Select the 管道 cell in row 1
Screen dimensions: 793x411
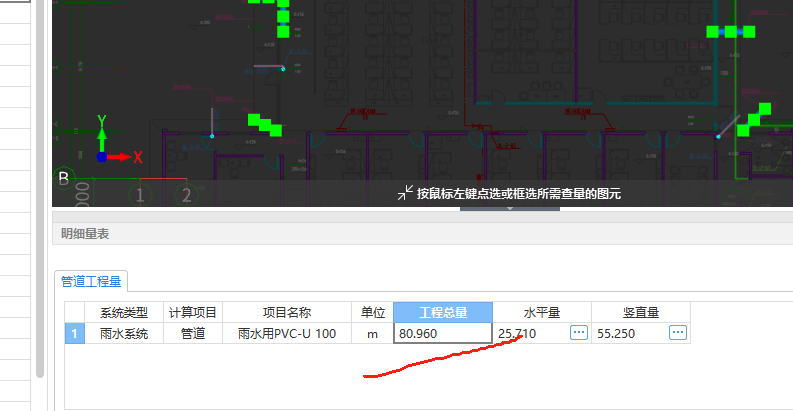(193, 334)
